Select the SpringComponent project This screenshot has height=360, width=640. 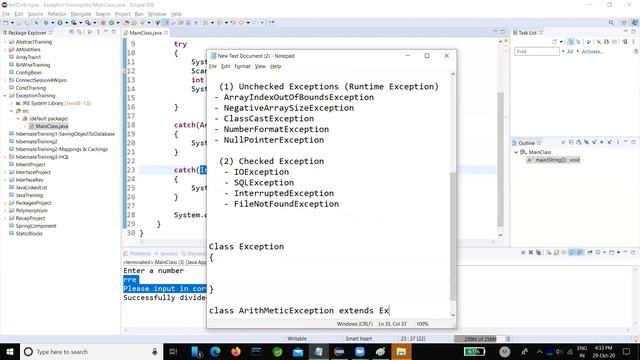(36, 226)
